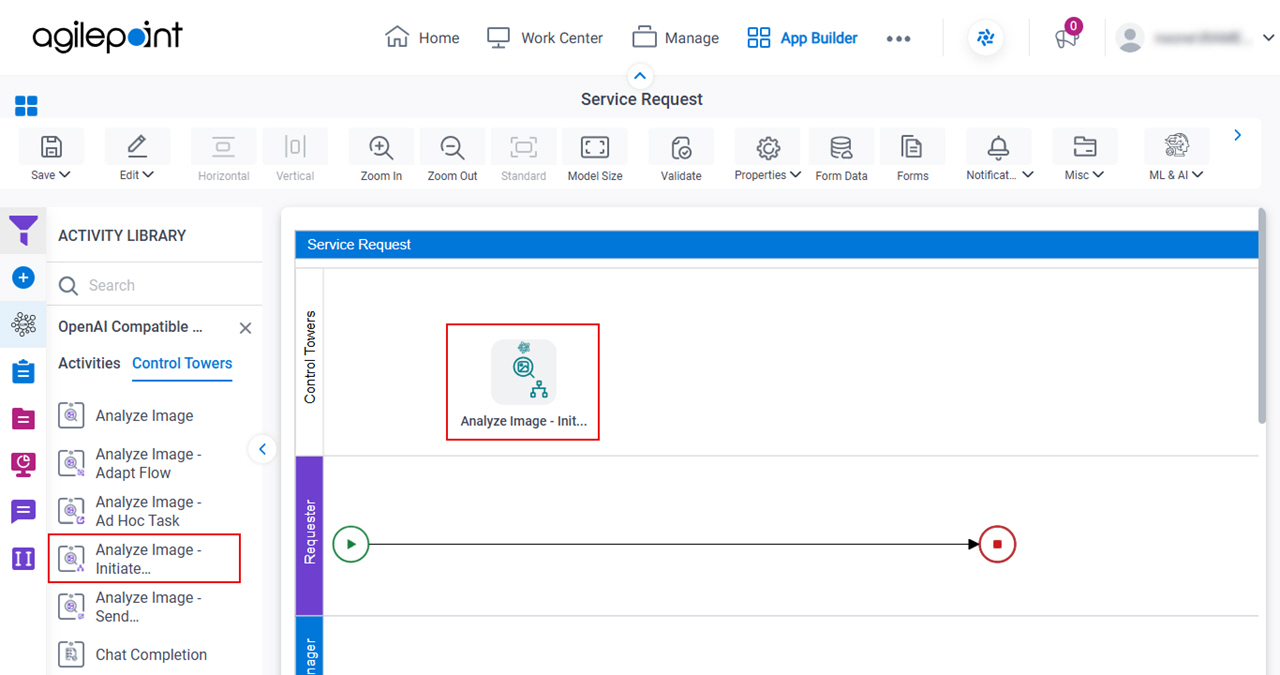This screenshot has width=1280, height=675.
Task: Click the magenta folder sidebar icon
Action: [23, 418]
